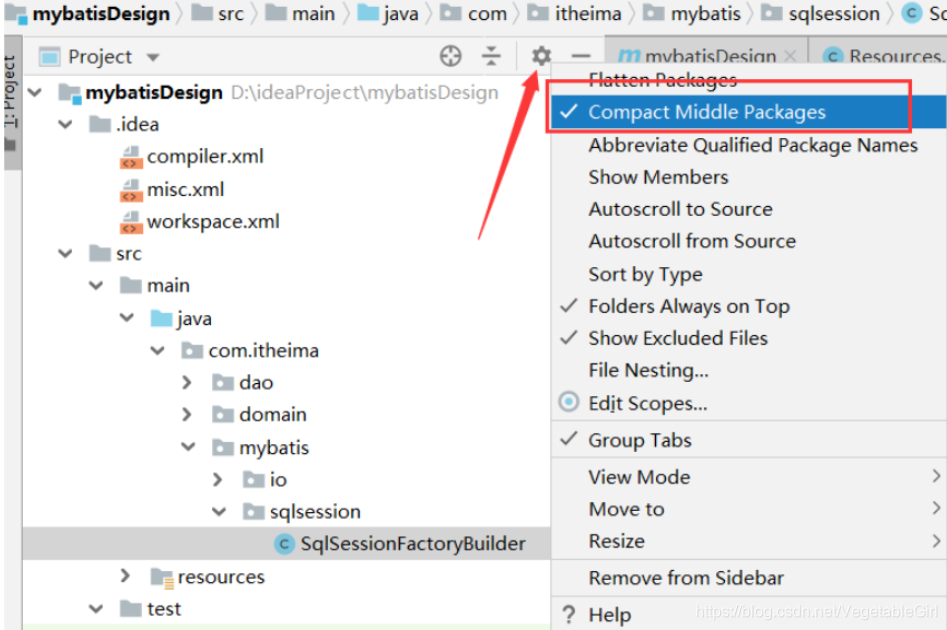Click com in the breadcrumb bar
The height and width of the screenshot is (630, 947).
coord(487,14)
